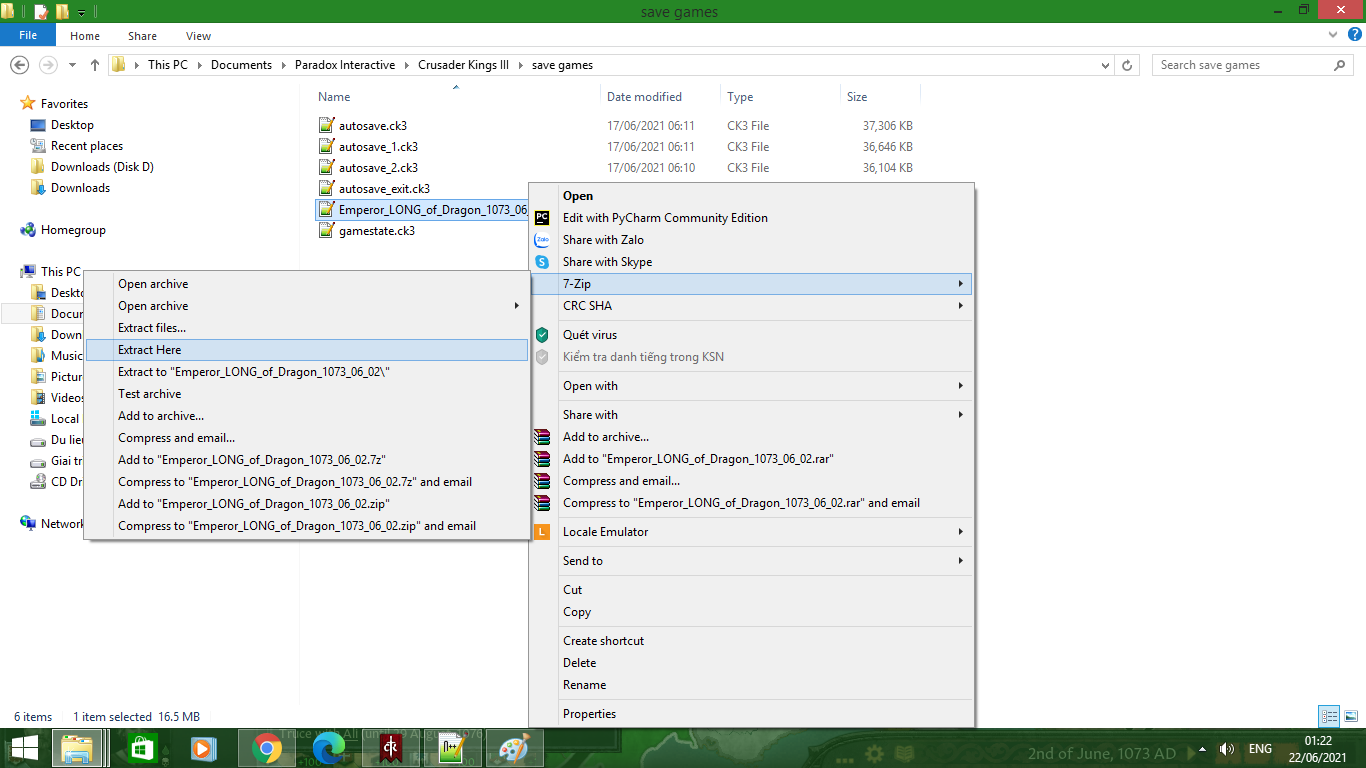The image size is (1366, 768).
Task: Click Extract to "Emperor_LONG_of_Dragon_1073_06_02\"
Action: click(307, 372)
